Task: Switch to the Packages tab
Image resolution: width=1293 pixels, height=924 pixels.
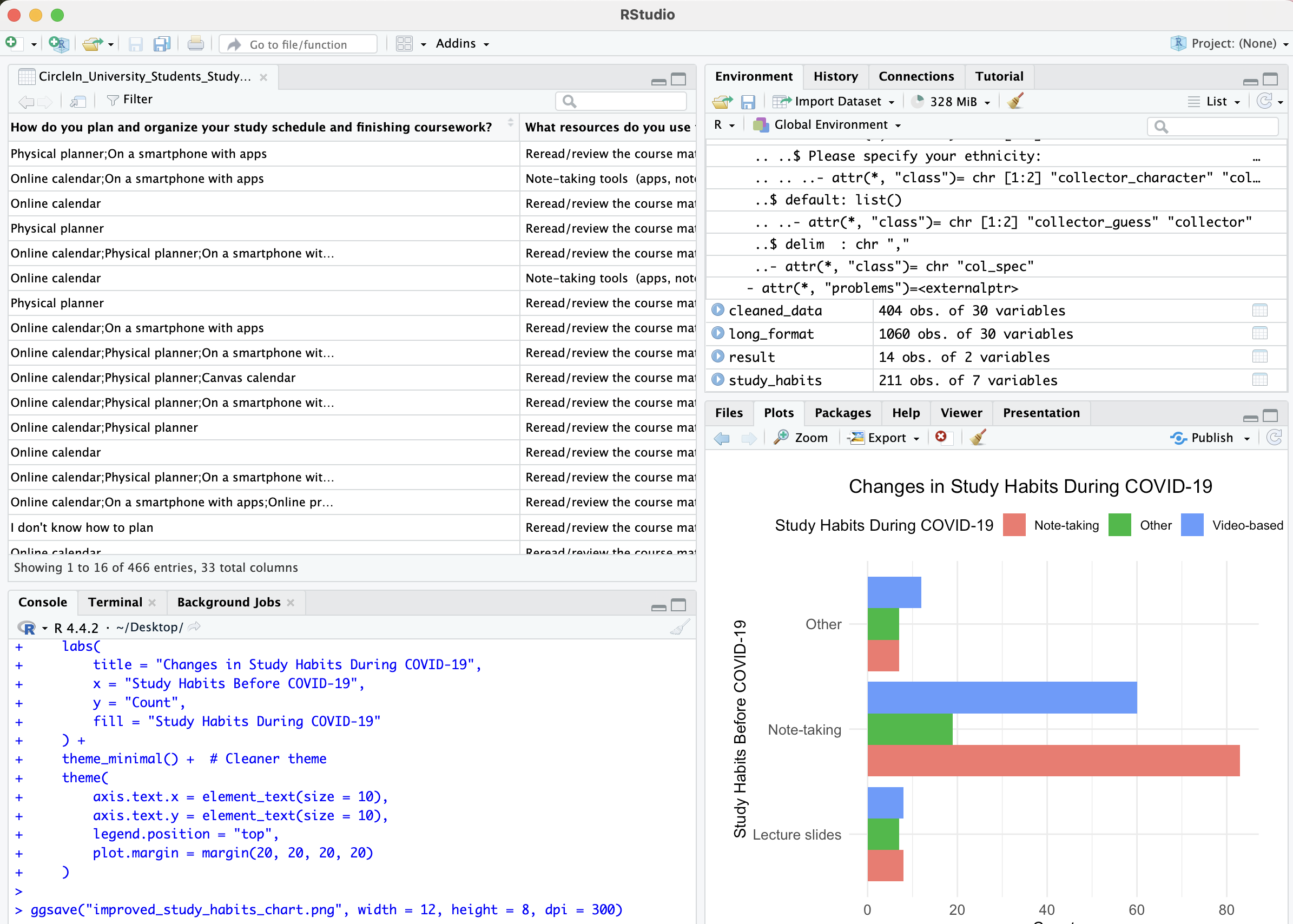Action: (842, 413)
